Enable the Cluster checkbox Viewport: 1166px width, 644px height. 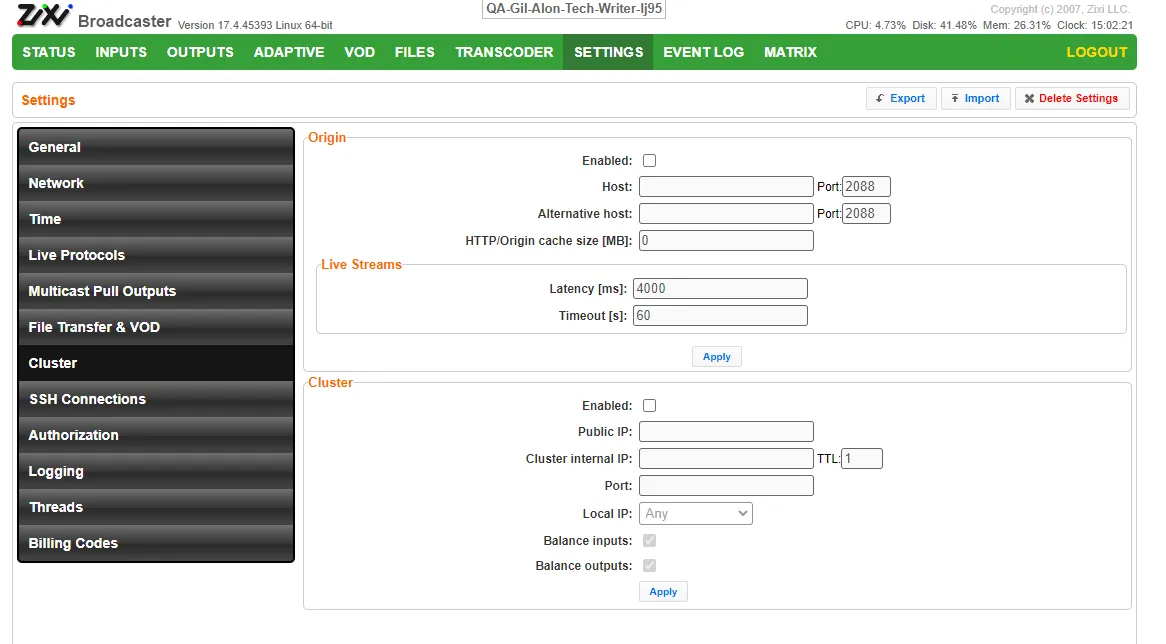pos(649,405)
